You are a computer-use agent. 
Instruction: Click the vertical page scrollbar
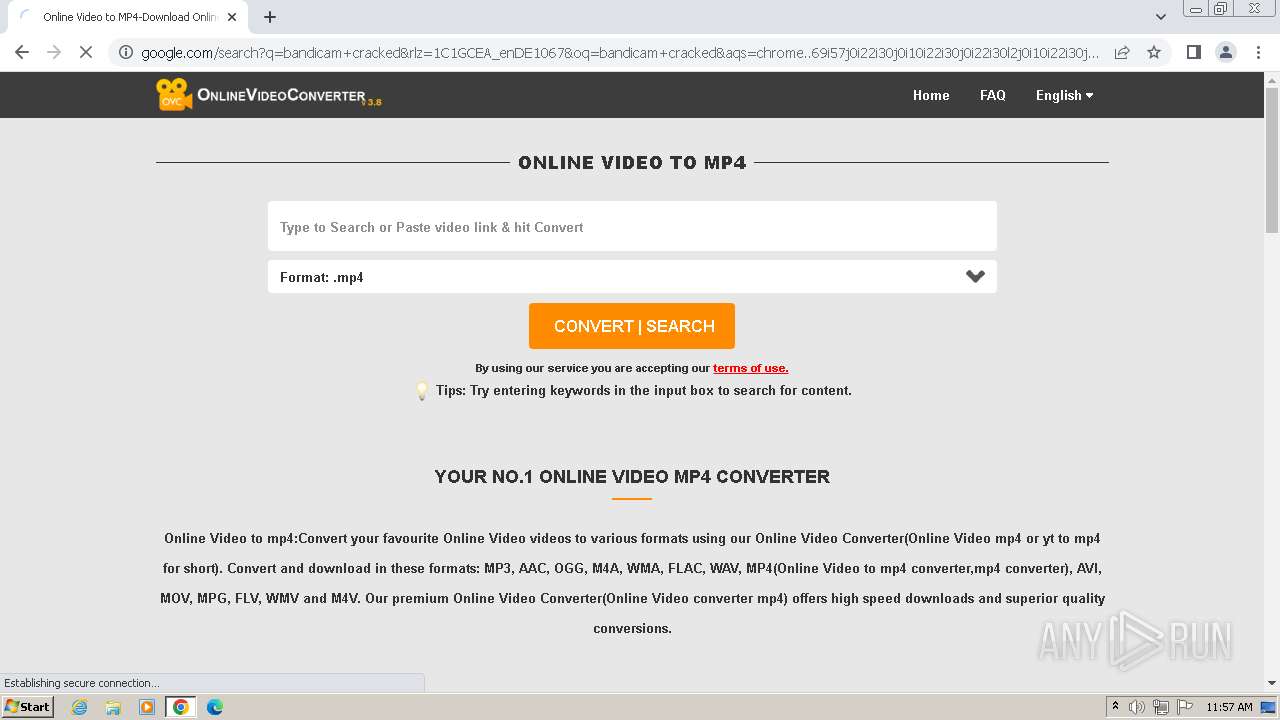click(1272, 160)
